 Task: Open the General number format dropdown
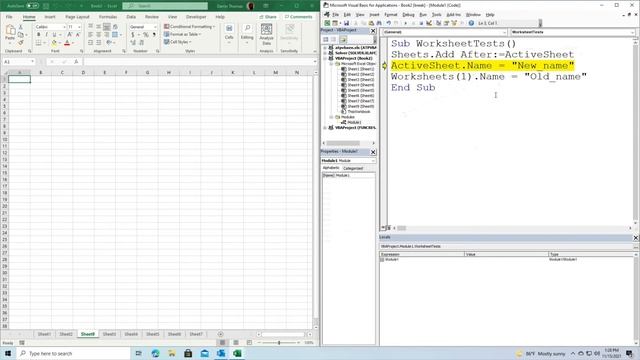[x=155, y=27]
